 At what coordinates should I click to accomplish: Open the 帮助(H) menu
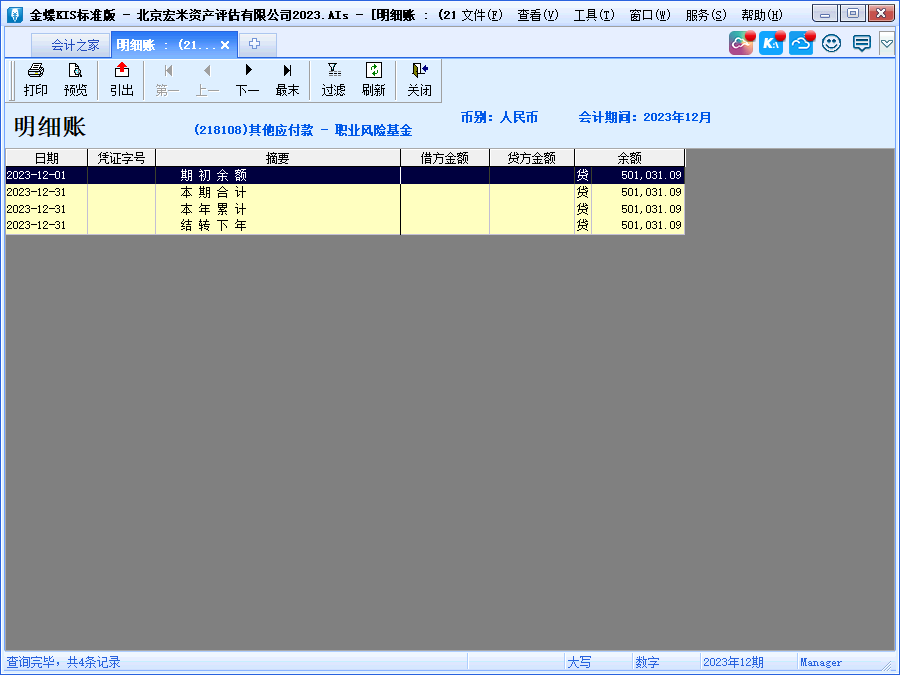(762, 15)
